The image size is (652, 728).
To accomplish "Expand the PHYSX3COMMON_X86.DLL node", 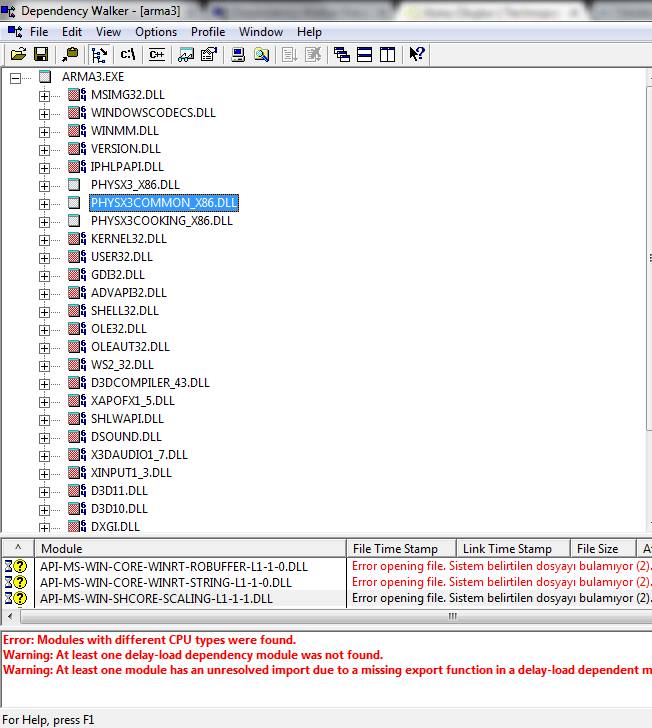I will point(44,204).
